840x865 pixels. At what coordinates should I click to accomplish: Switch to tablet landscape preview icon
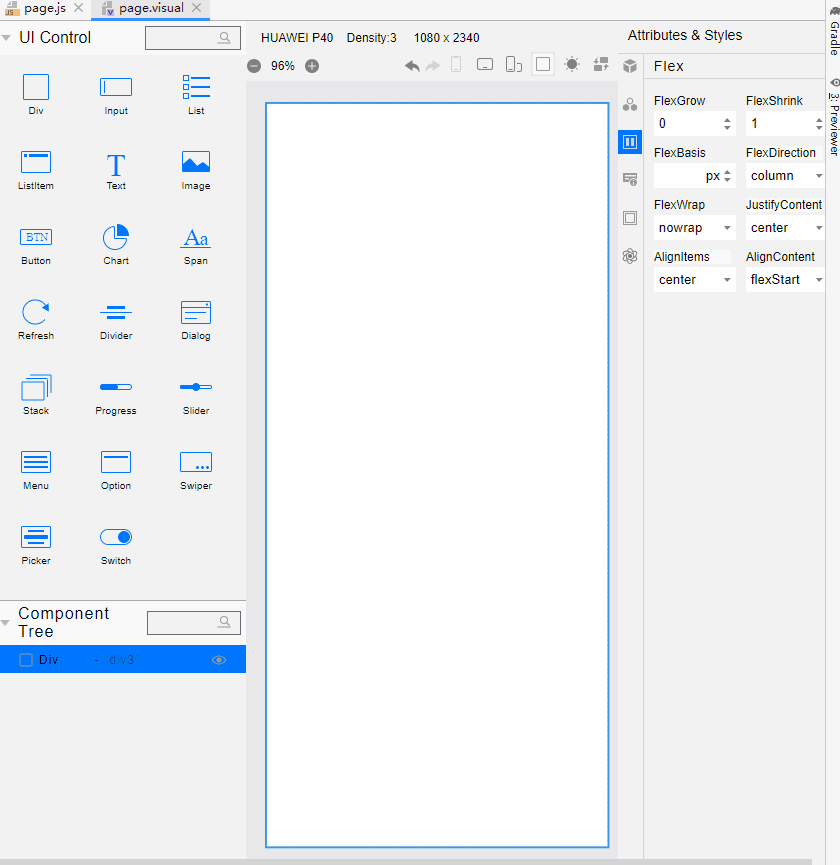click(485, 65)
